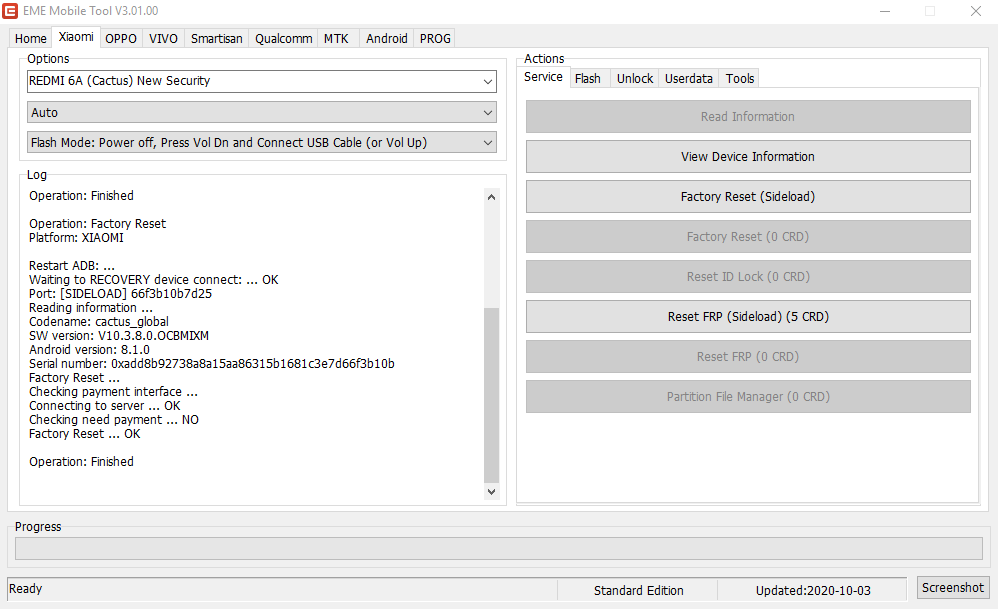Screen dimensions: 998x609
Task: Start Factory Reset (Sideload)
Action: tap(748, 197)
